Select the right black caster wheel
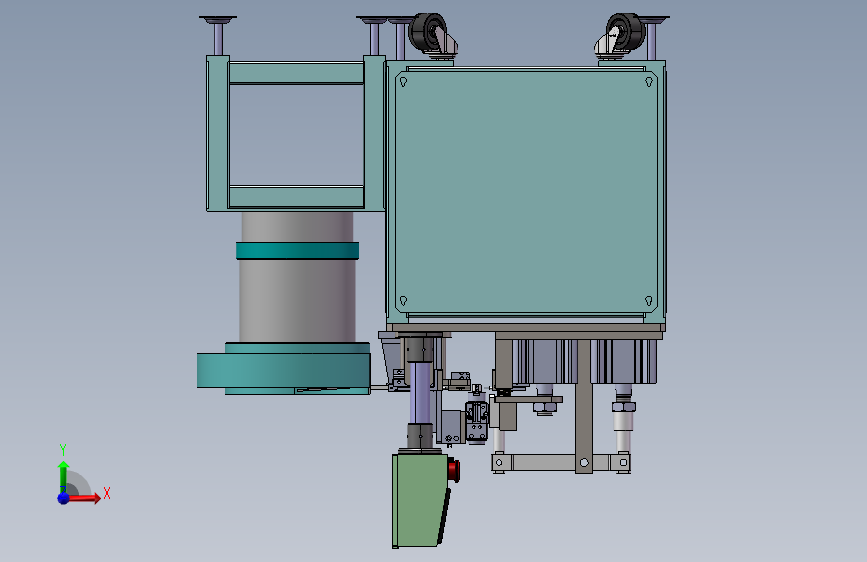Image resolution: width=867 pixels, height=562 pixels. coord(626,32)
